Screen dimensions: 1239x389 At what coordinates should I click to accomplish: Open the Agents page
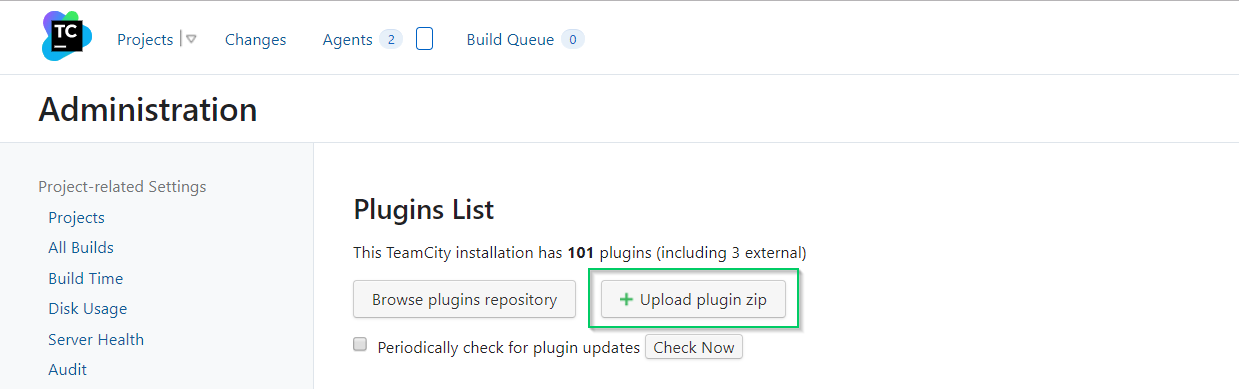(x=347, y=40)
